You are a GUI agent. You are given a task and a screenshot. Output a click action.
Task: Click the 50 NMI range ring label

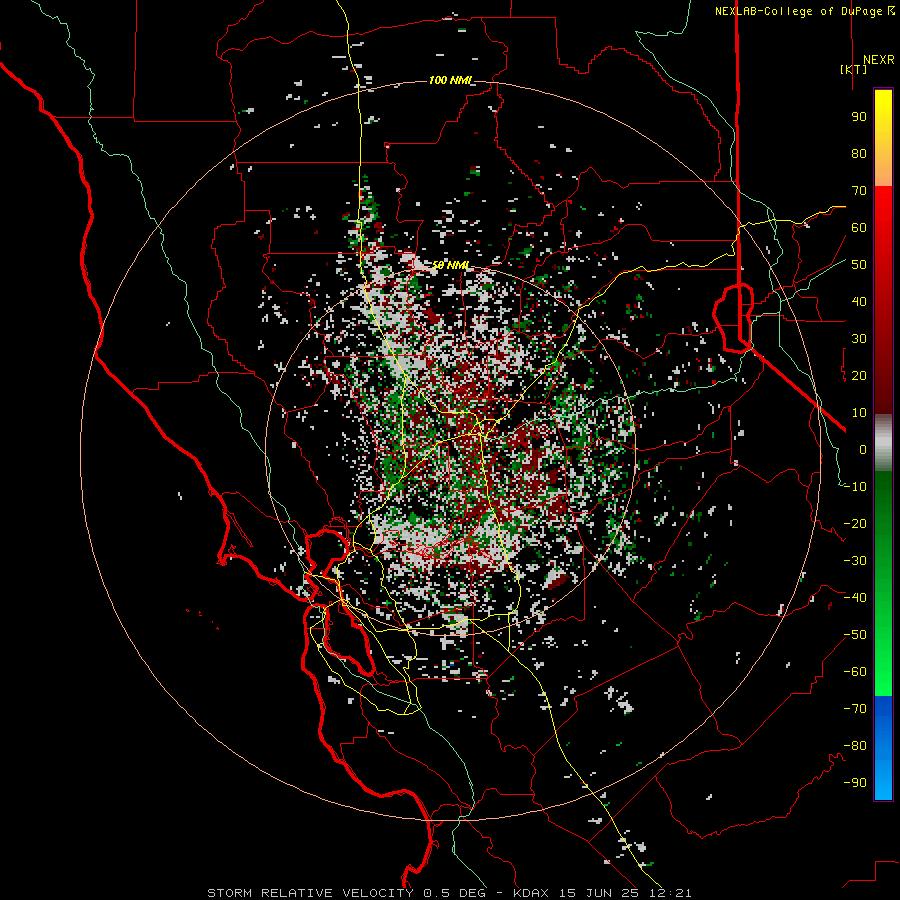pyautogui.click(x=451, y=265)
